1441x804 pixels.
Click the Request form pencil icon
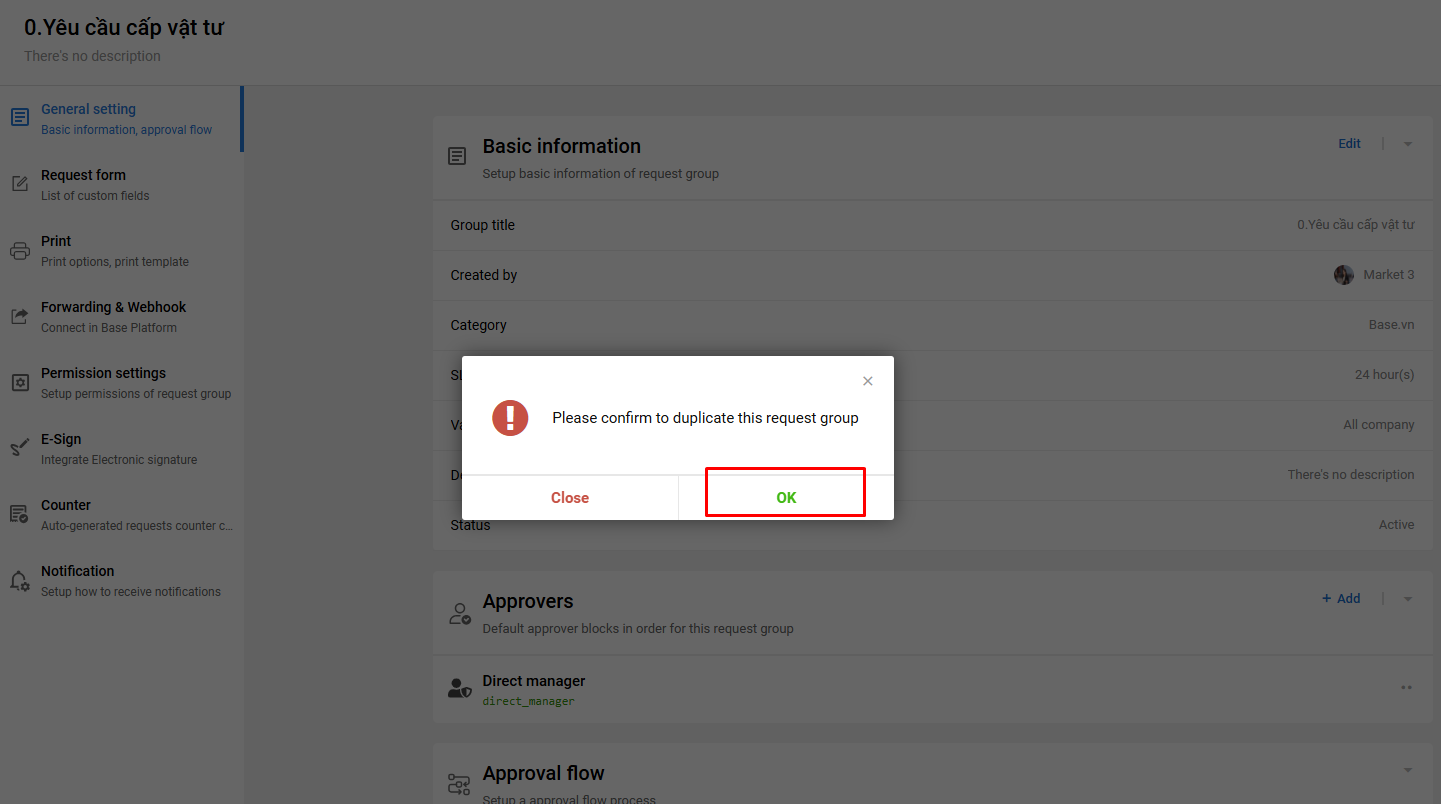point(20,184)
